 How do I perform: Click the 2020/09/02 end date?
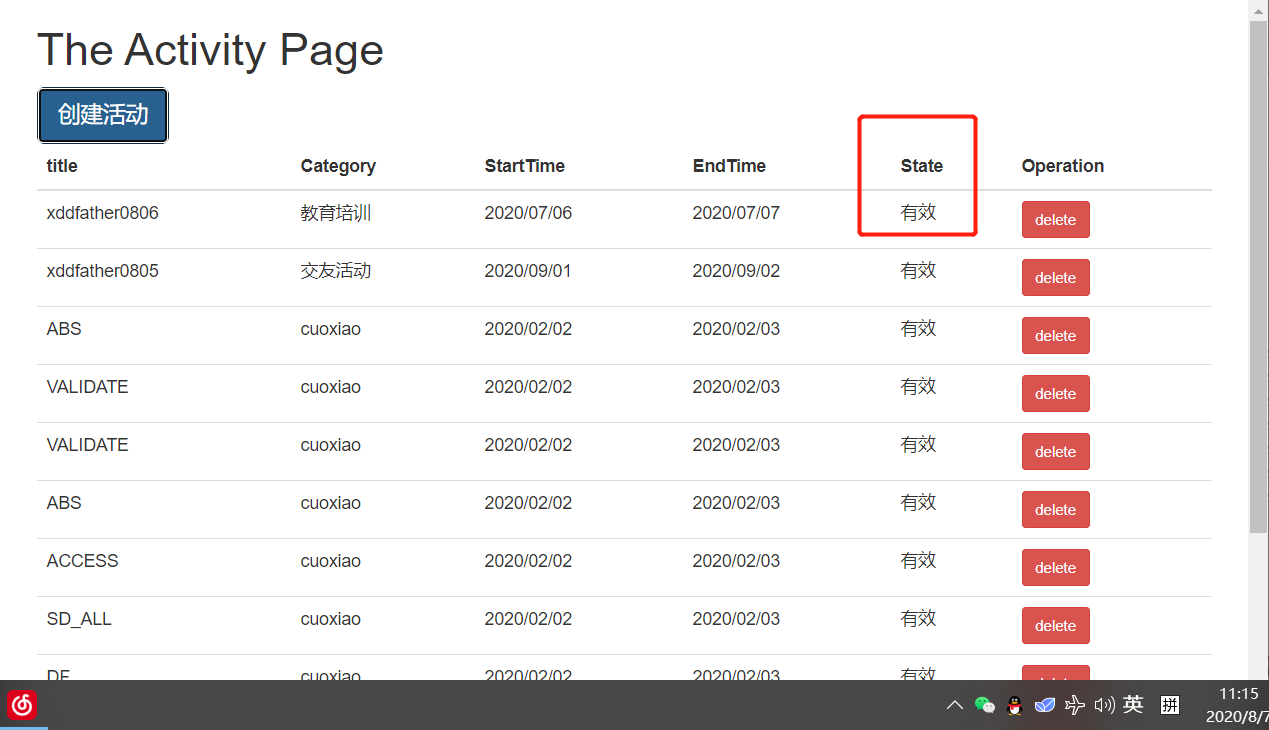click(x=736, y=271)
